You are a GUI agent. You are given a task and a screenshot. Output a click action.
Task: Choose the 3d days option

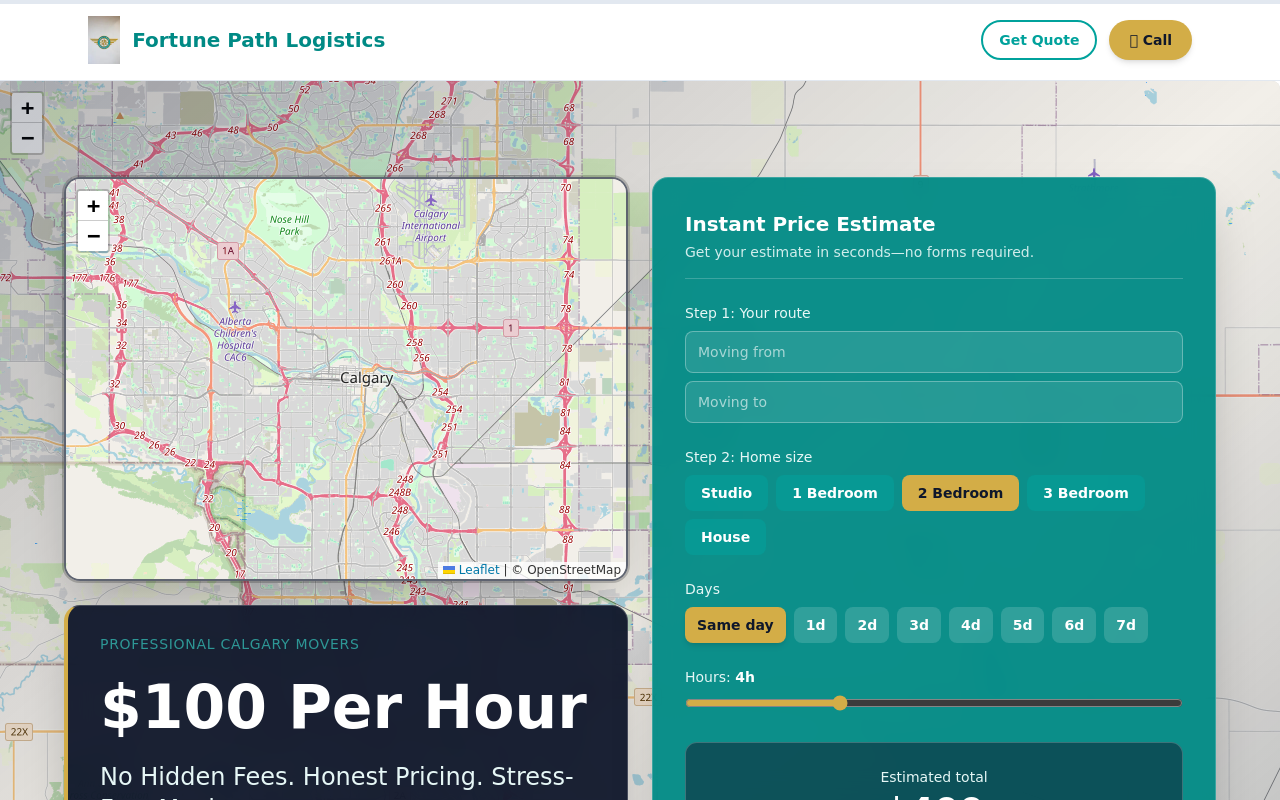[x=918, y=625]
